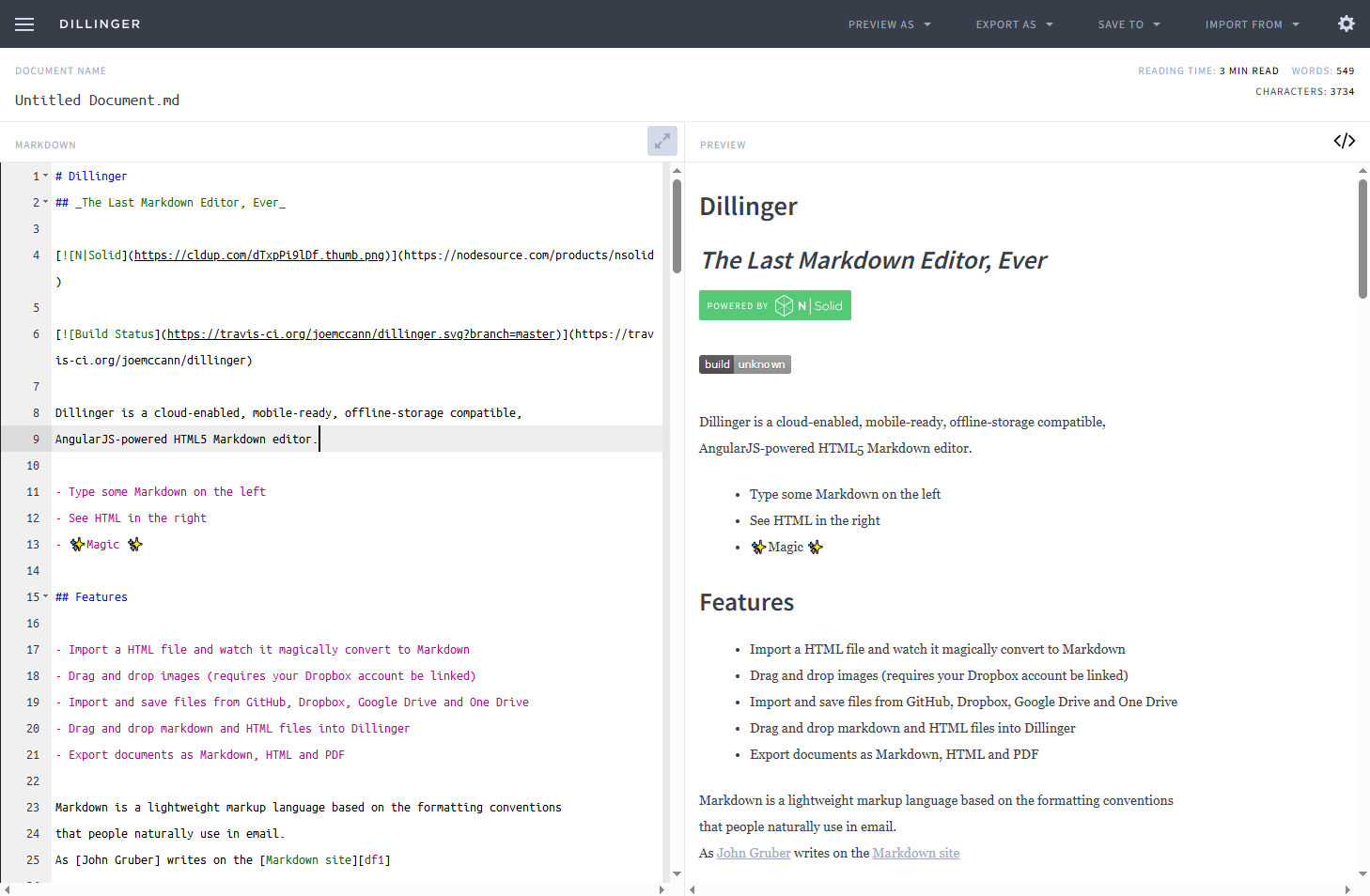Viewport: 1370px width, 896px height.
Task: Click the build unknown status badge
Action: click(x=745, y=364)
